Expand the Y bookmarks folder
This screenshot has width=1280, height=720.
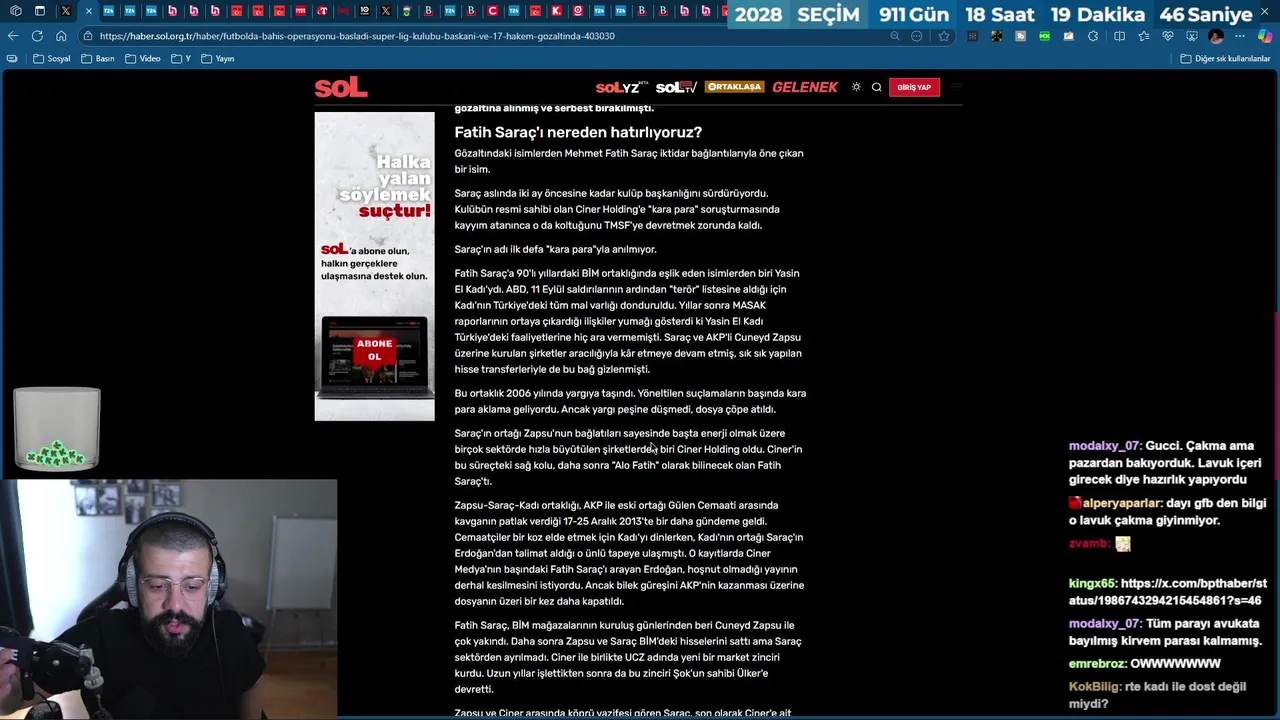[181, 58]
